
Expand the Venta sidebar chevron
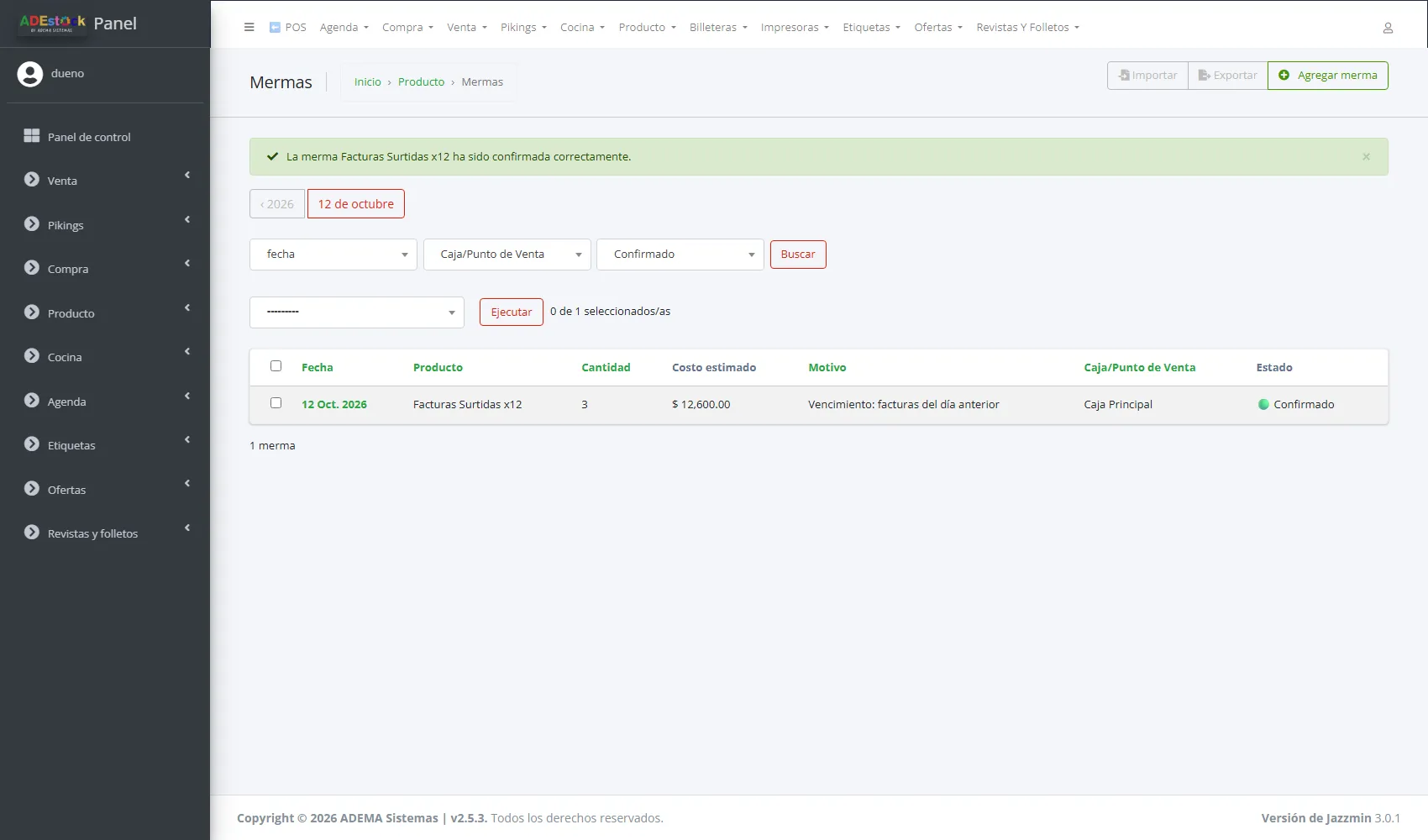187,176
